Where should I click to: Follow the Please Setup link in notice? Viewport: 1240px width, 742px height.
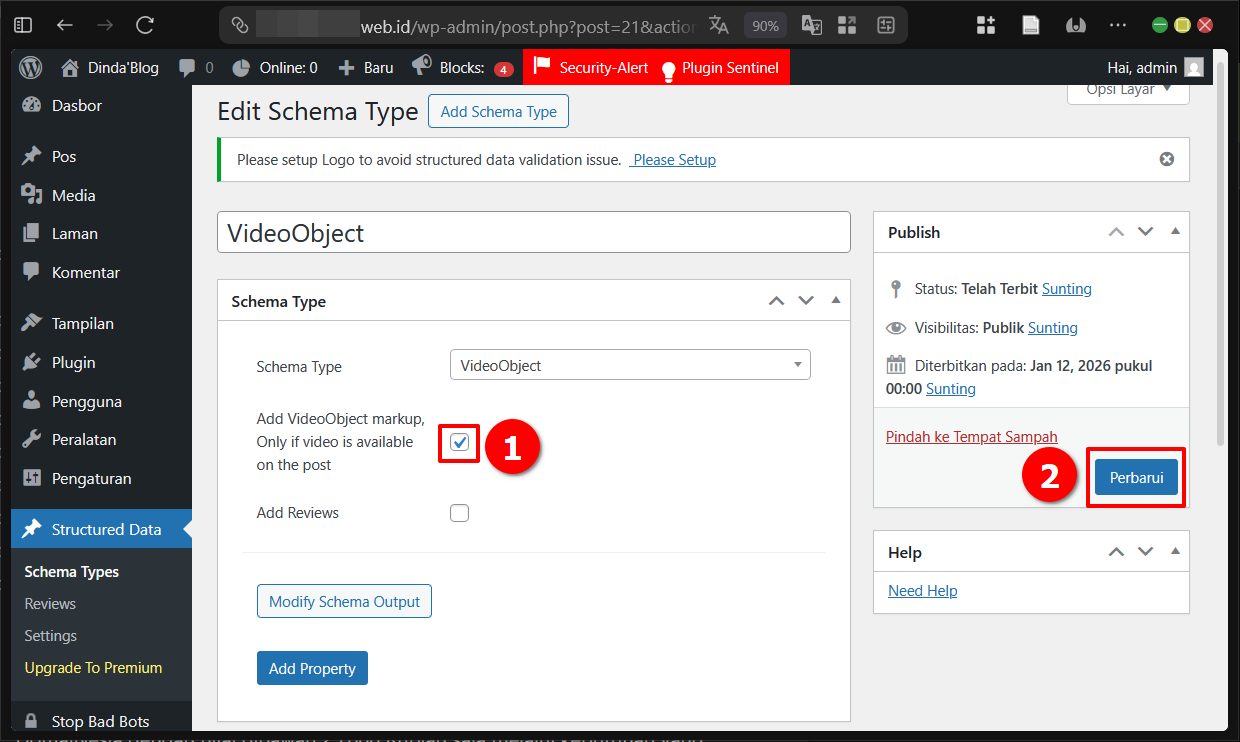tap(672, 159)
